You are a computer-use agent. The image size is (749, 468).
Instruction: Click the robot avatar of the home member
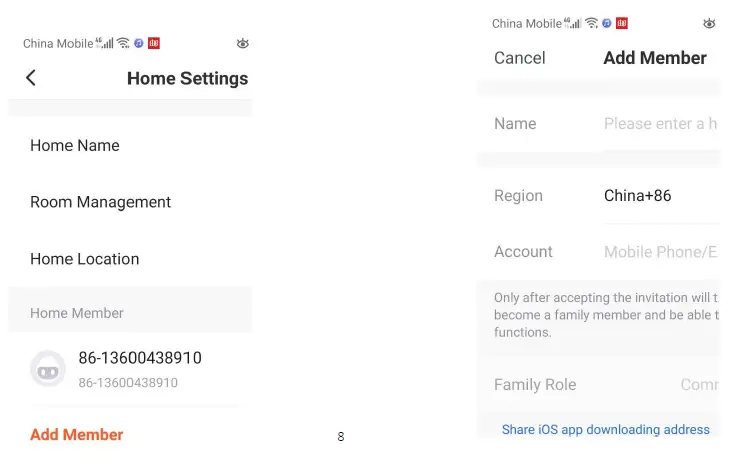[48, 369]
